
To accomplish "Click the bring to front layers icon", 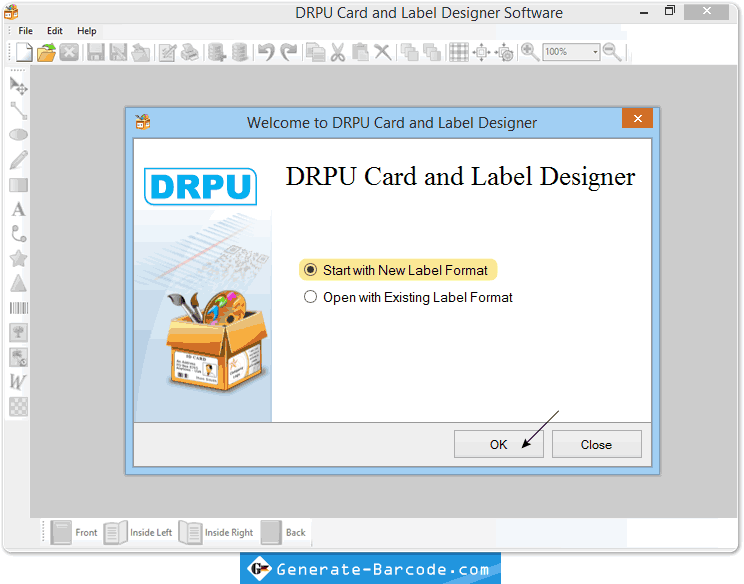I will click(x=409, y=52).
